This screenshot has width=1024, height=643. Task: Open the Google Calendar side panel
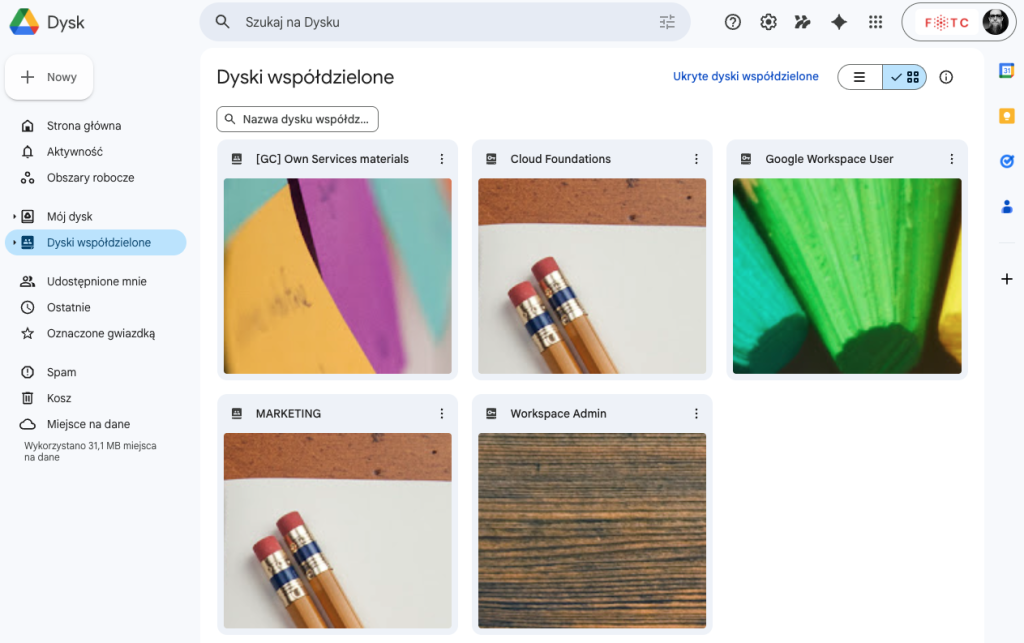pyautogui.click(x=1007, y=70)
